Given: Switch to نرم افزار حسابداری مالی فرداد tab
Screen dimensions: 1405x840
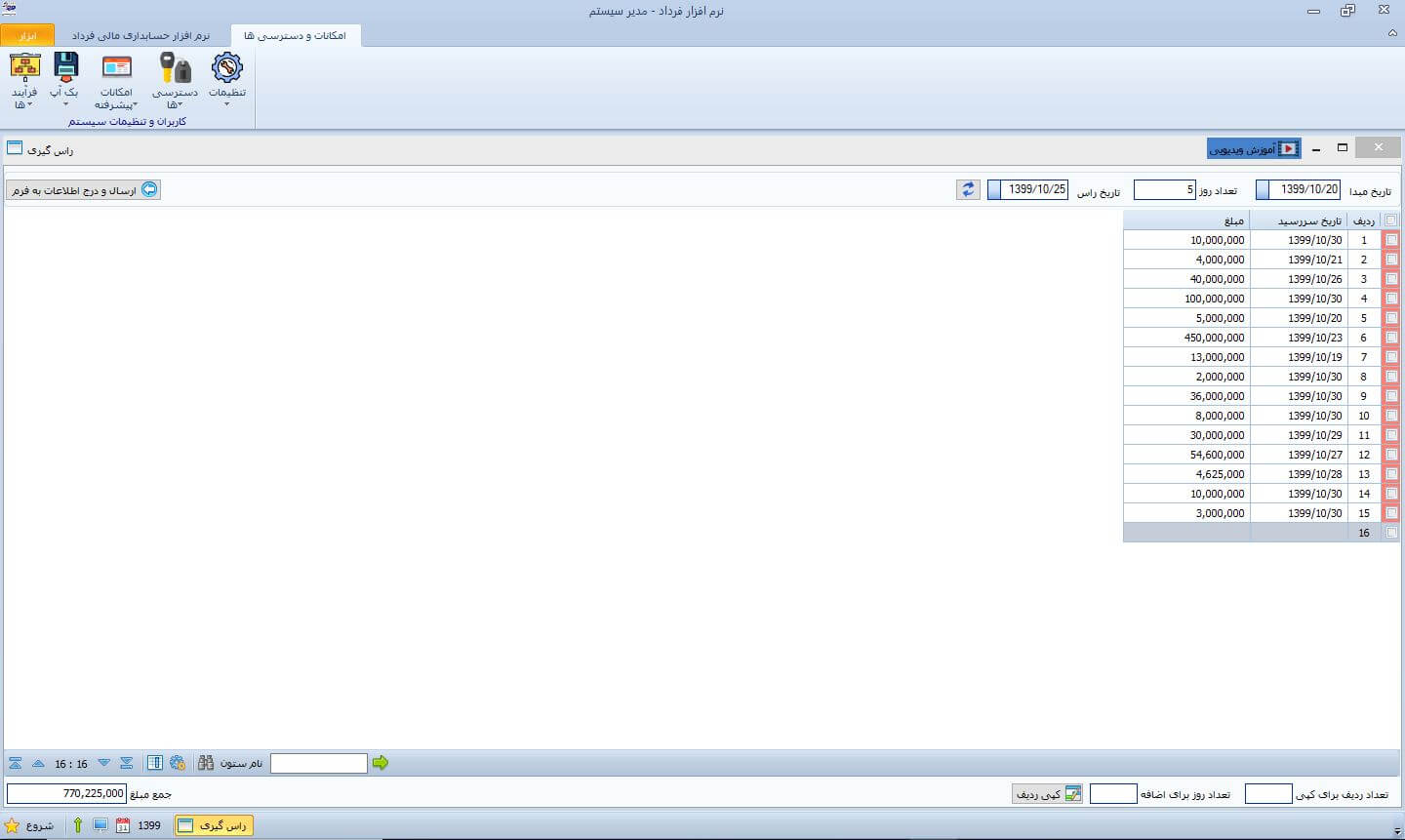Looking at the screenshot, I should point(141,36).
